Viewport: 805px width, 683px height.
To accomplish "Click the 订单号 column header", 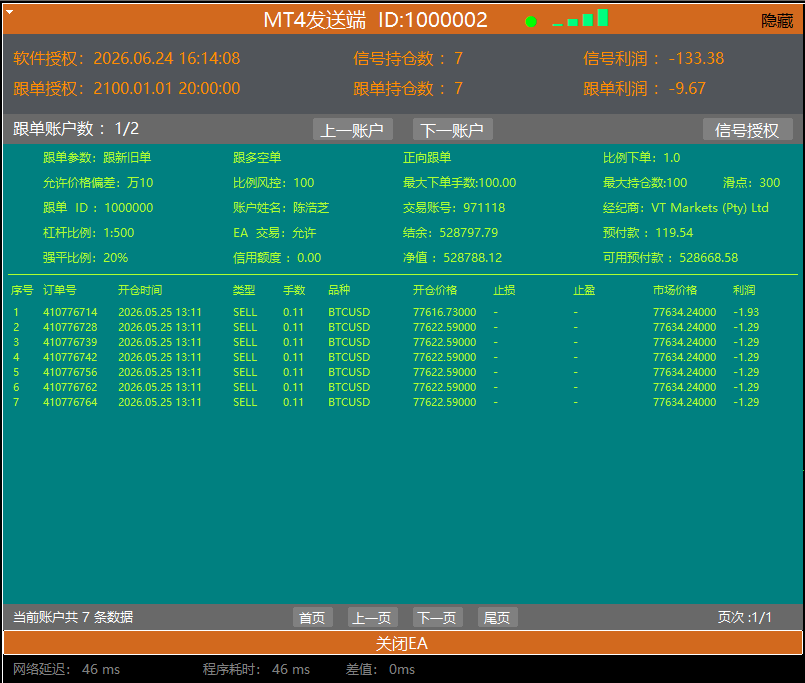I will point(60,290).
